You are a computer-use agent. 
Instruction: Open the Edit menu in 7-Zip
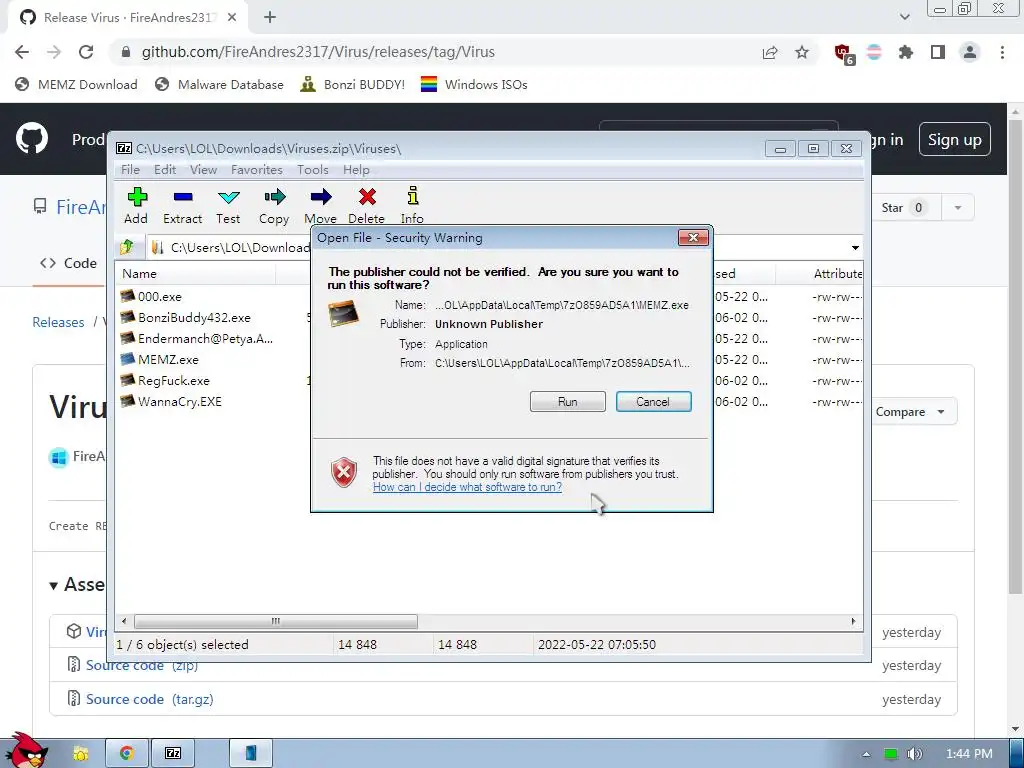click(165, 169)
